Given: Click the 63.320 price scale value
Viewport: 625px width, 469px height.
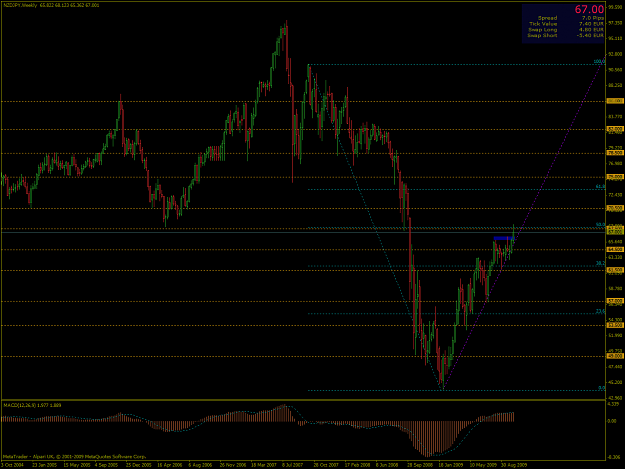Looking at the screenshot, I should [x=615, y=257].
